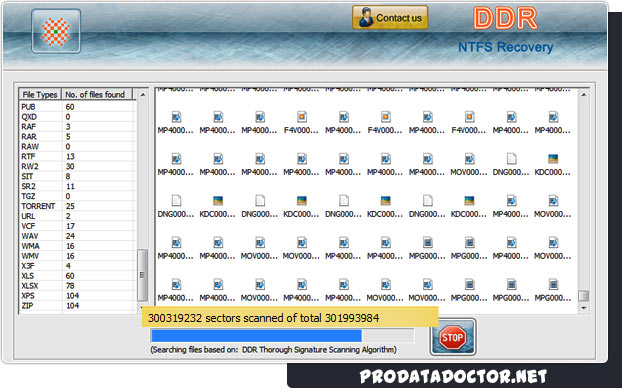The image size is (622, 388).
Task: Click file type list scrollbar up arrow
Action: coord(142,94)
